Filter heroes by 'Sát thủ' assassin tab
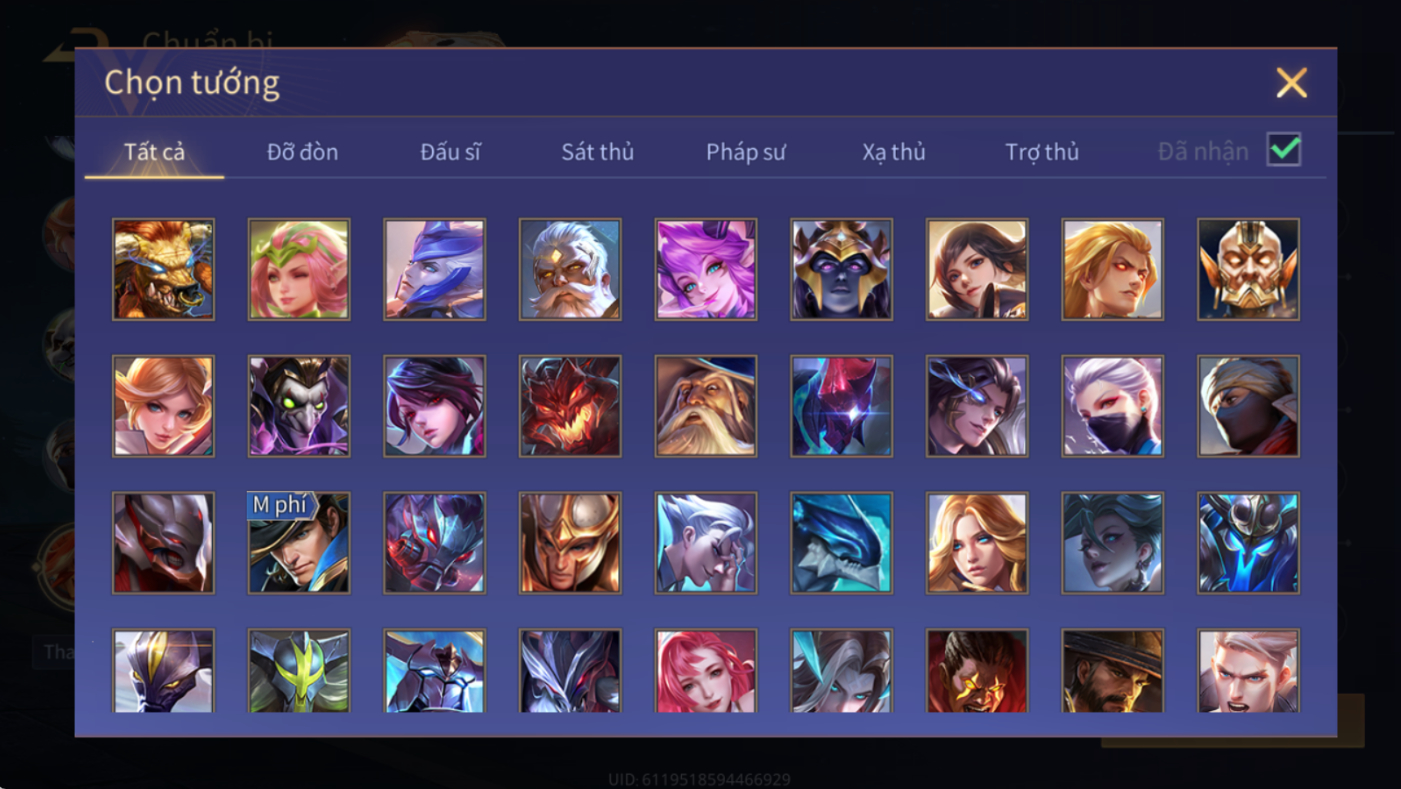Image resolution: width=1401 pixels, height=789 pixels. 597,152
